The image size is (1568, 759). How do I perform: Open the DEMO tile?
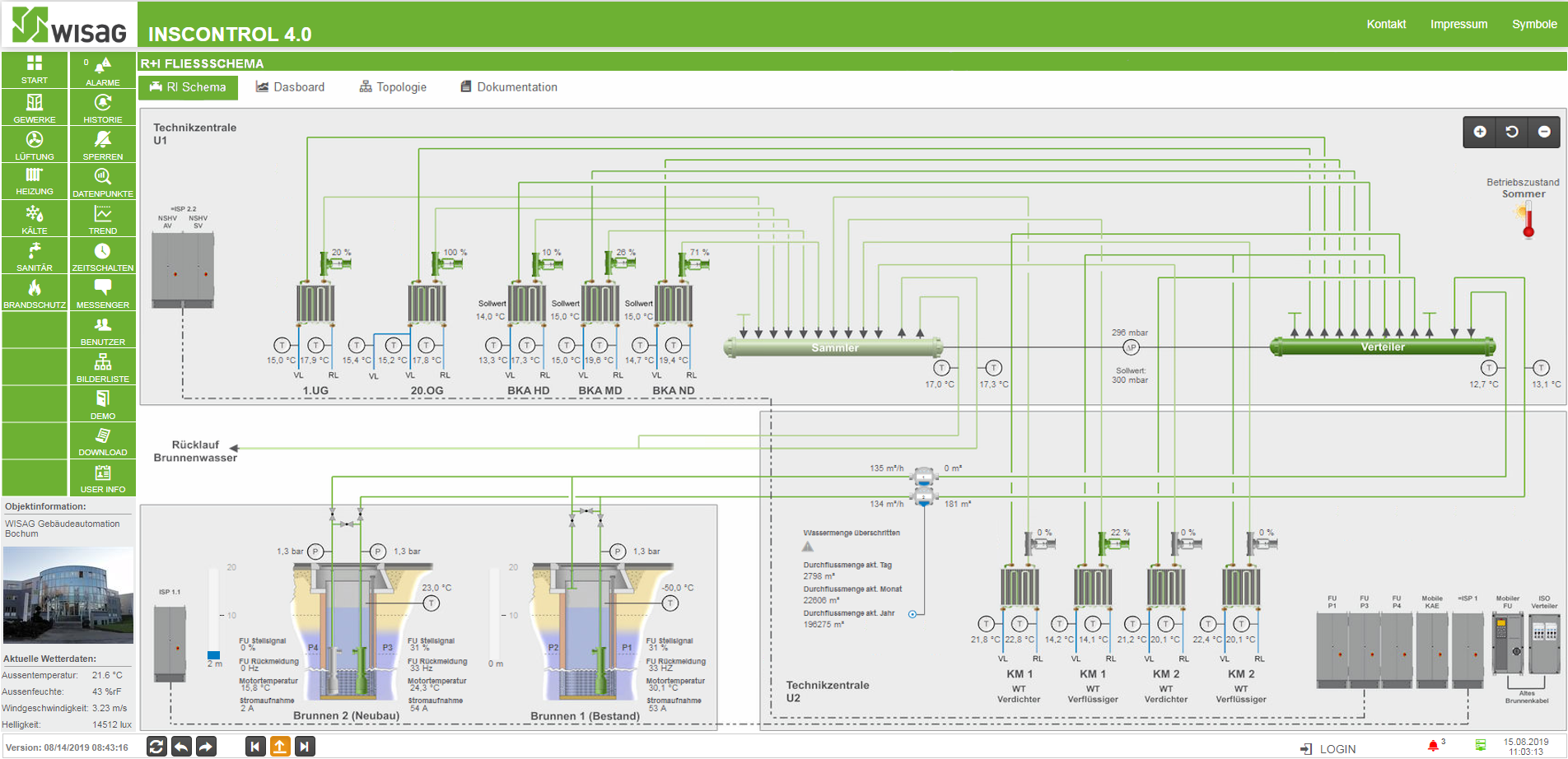tap(103, 403)
